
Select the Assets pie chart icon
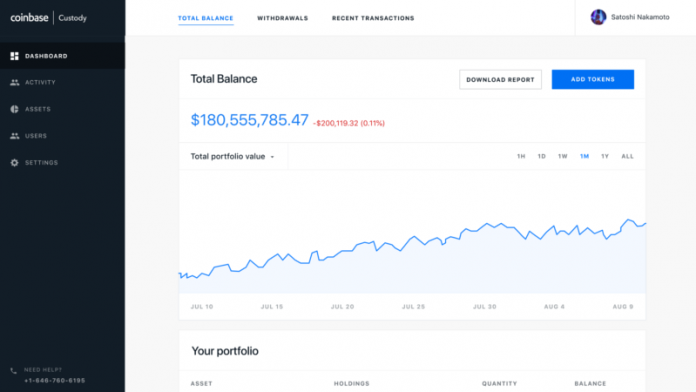coord(15,109)
